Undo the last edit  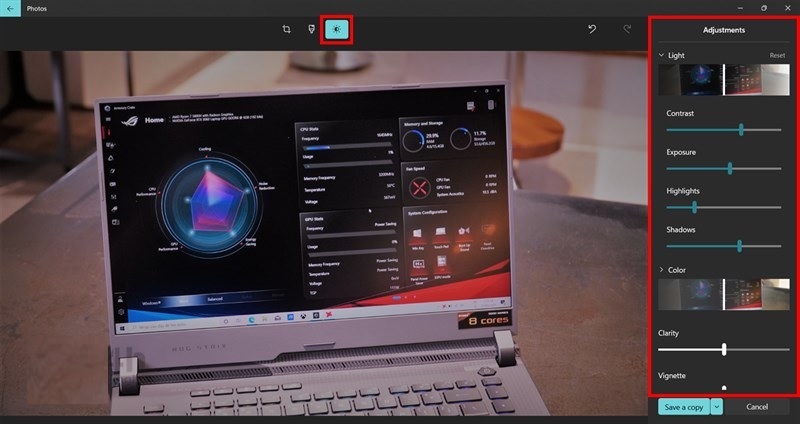592,30
